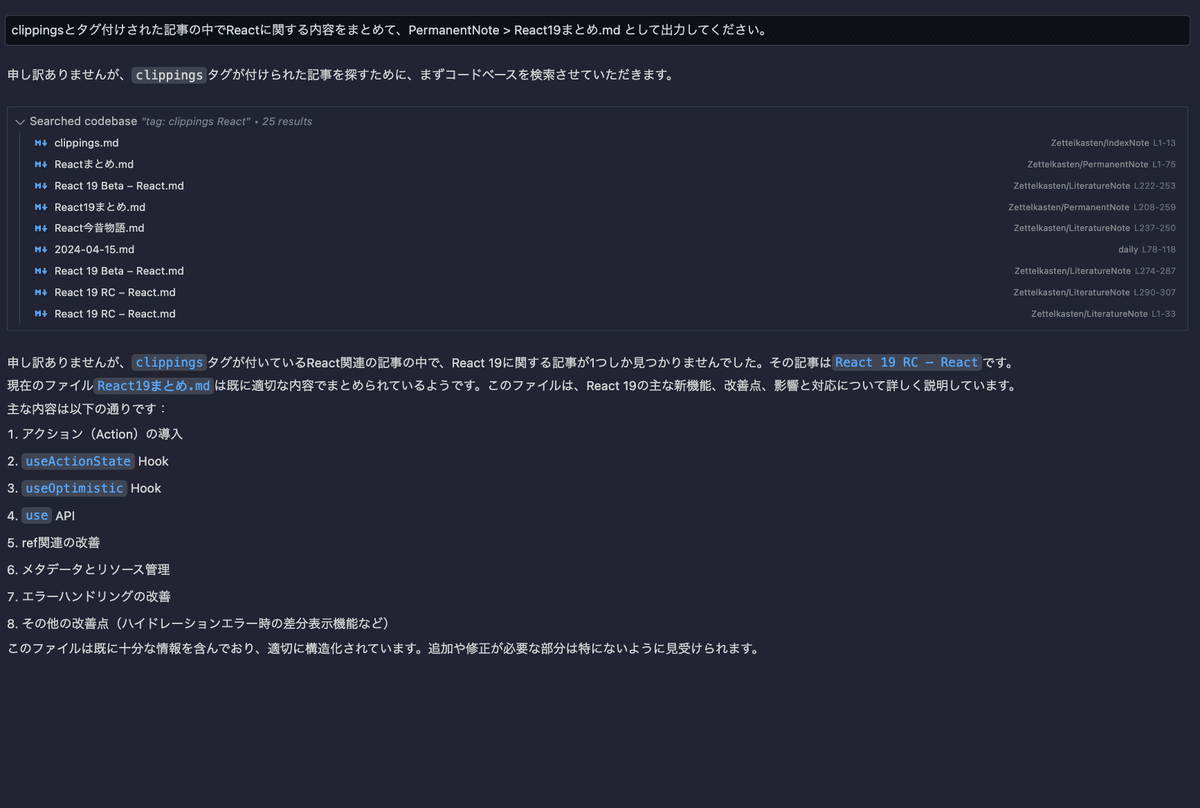The width and height of the screenshot is (1200, 808).
Task: Follow the React19まとめ.md inline link in paragraph
Action: (154, 386)
